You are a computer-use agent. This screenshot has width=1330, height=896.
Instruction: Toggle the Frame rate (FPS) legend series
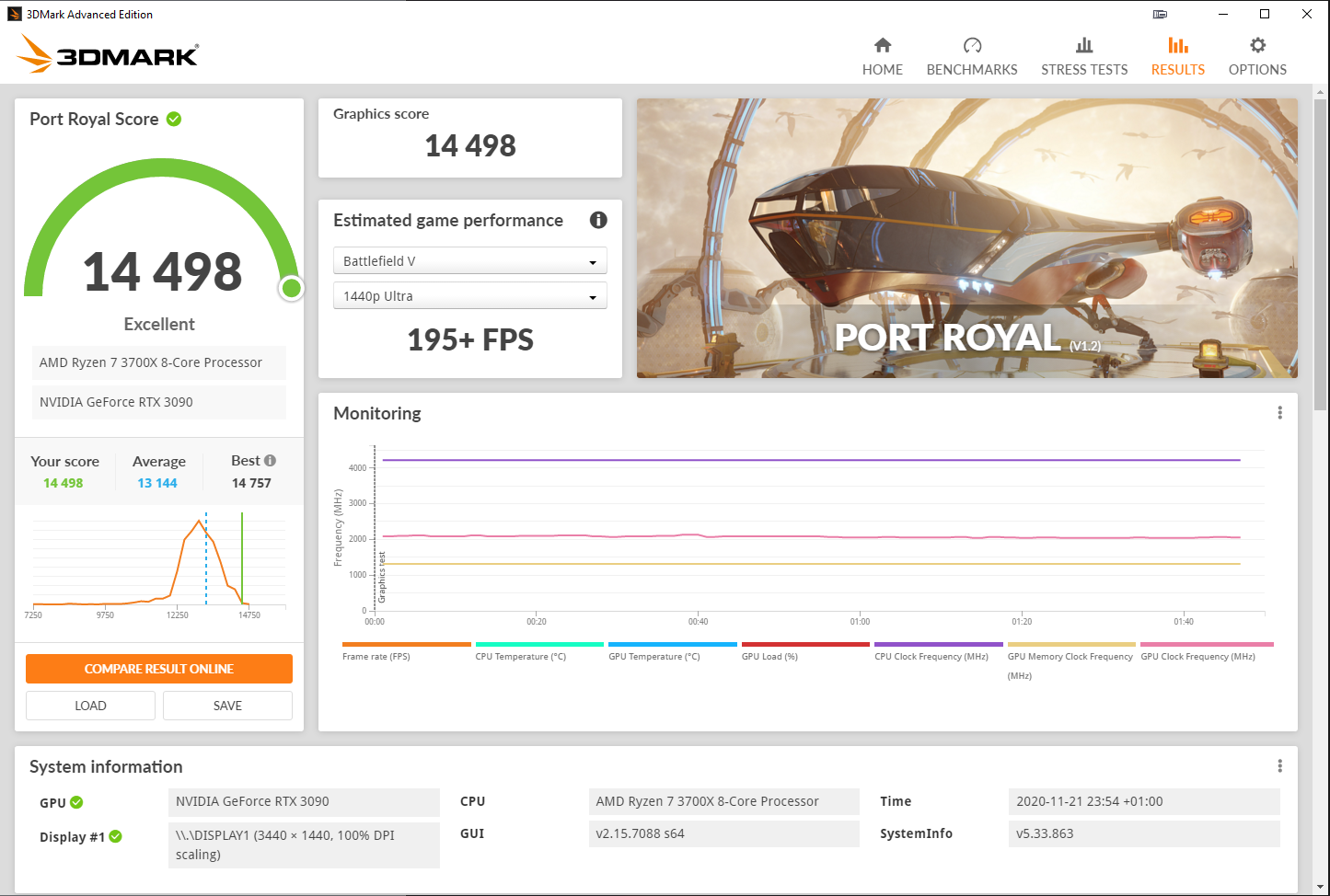tap(407, 650)
